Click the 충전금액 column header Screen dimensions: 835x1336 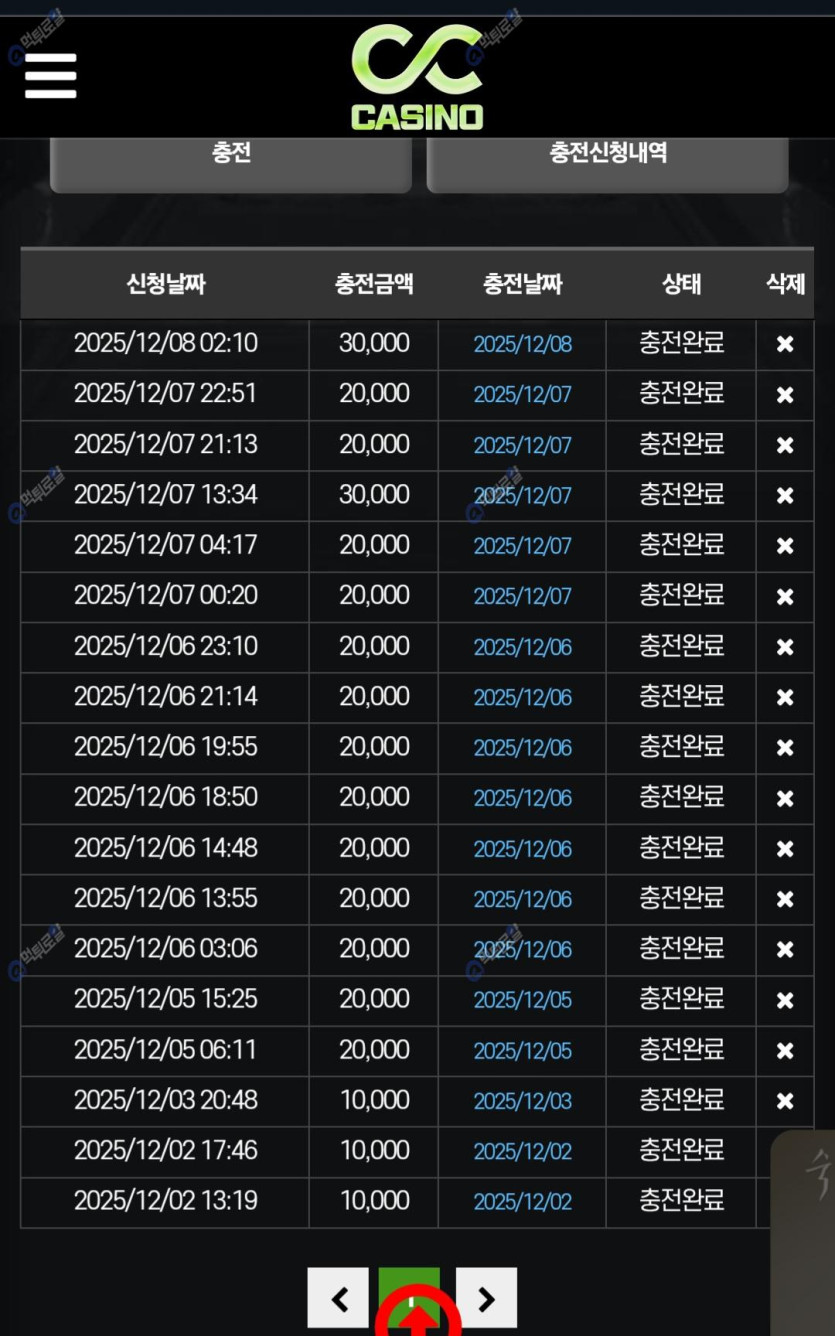(374, 284)
